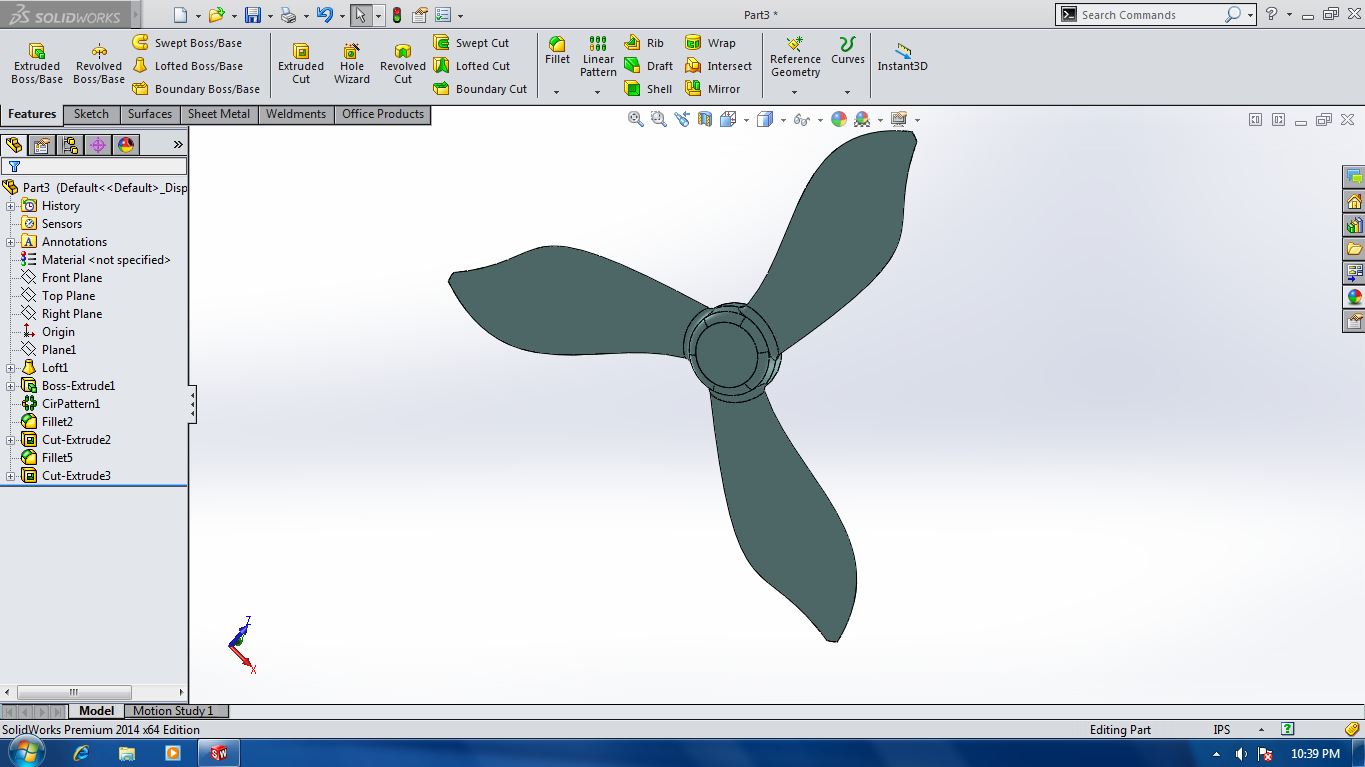Open the Reference Geometry tool
Screen dimensions: 1365x767
[x=795, y=57]
